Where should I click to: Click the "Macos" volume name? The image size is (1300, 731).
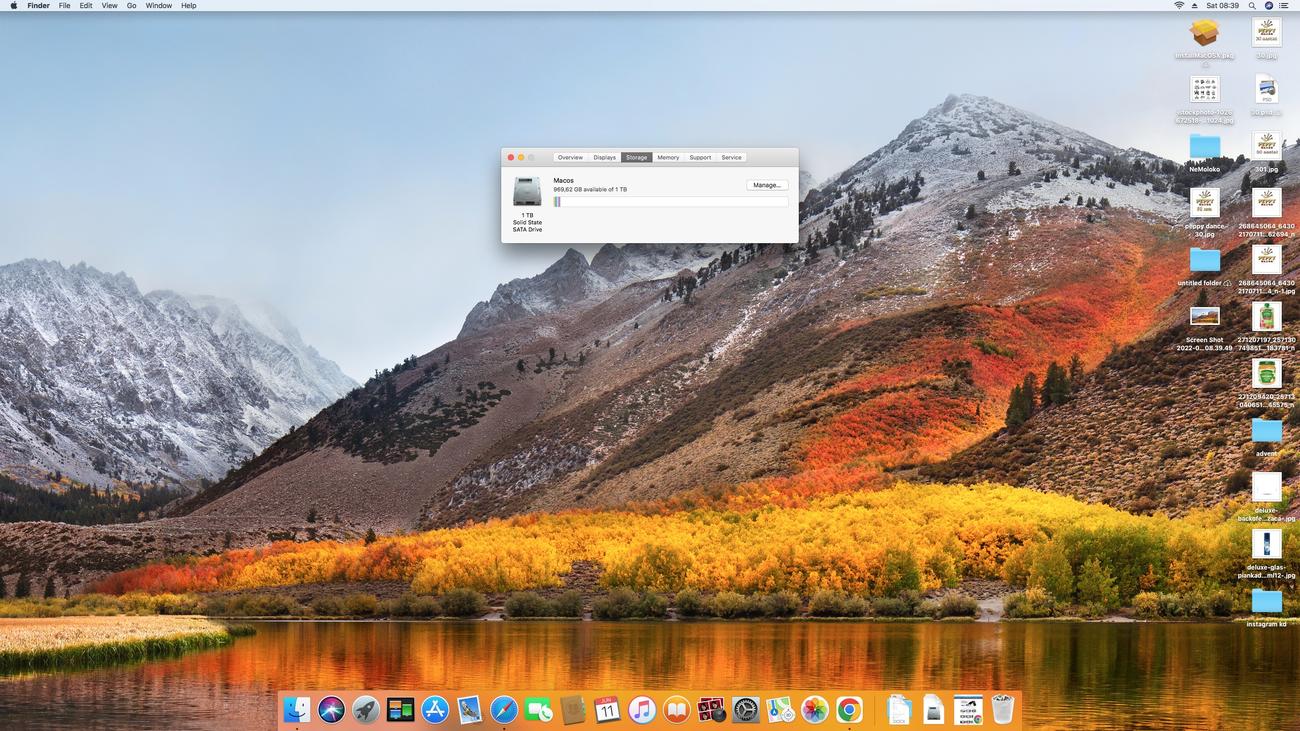point(563,180)
